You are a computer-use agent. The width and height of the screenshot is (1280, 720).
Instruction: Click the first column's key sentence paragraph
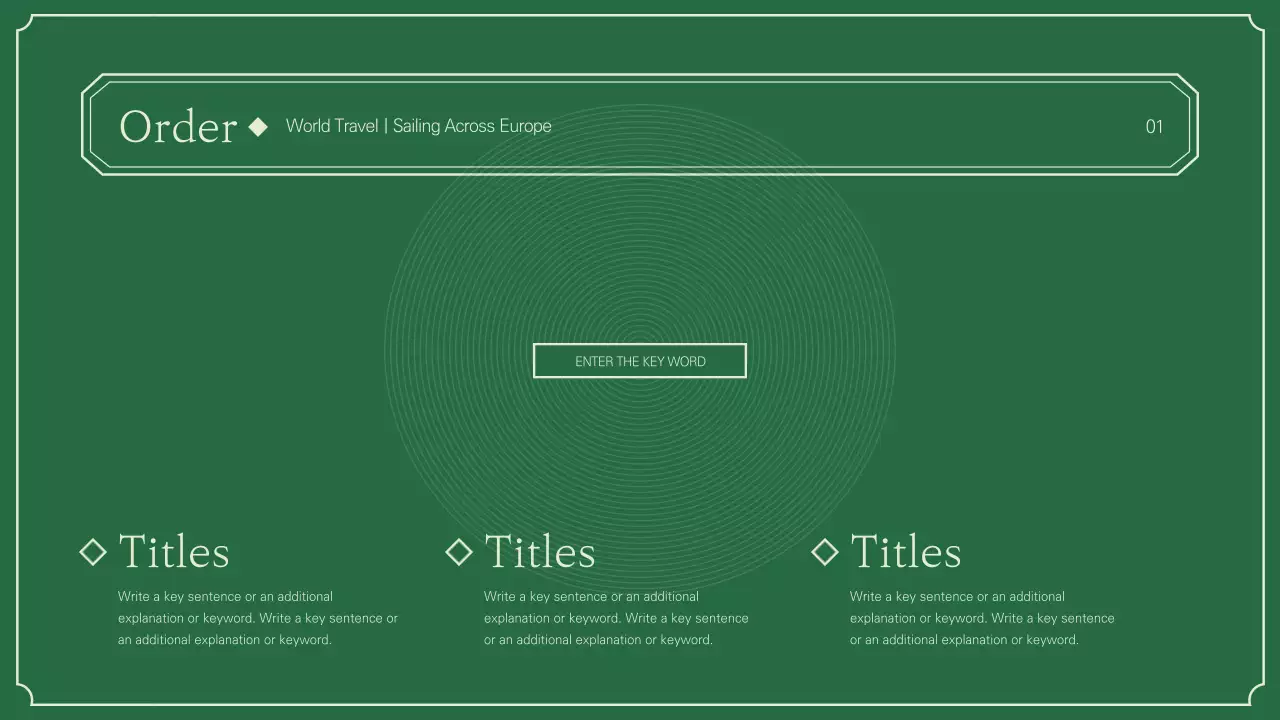(x=258, y=618)
